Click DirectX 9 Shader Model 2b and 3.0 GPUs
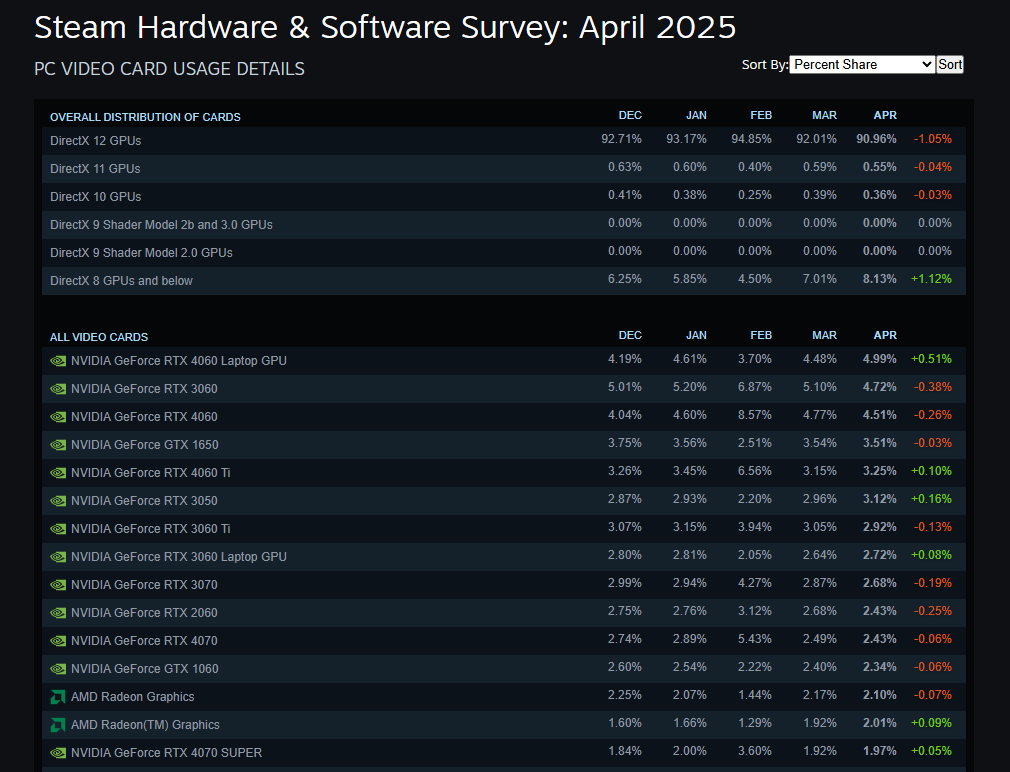Screen dimensions: 1010x772 [x=161, y=225]
